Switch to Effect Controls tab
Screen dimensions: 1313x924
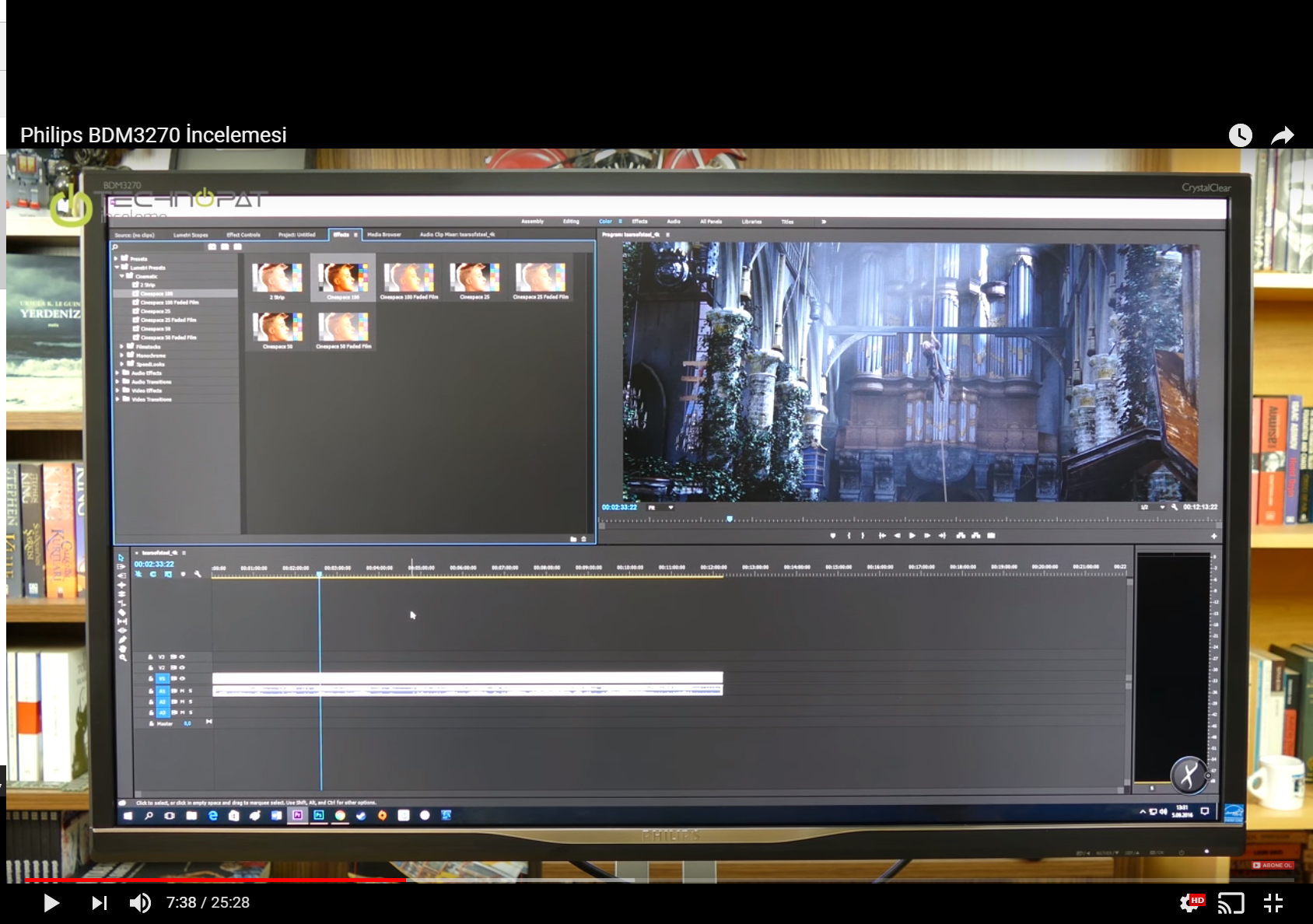[243, 235]
